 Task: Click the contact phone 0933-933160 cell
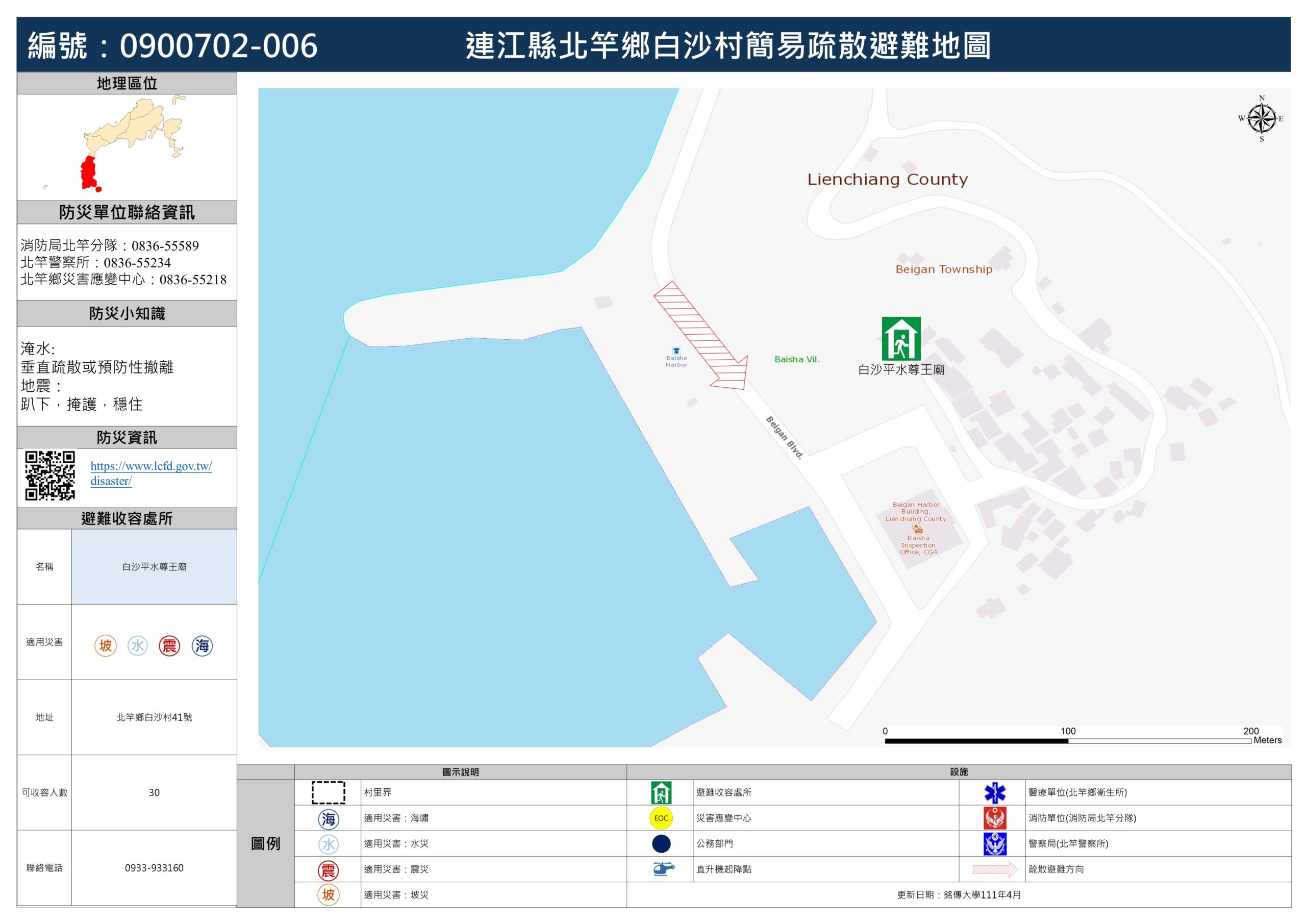tap(154, 868)
